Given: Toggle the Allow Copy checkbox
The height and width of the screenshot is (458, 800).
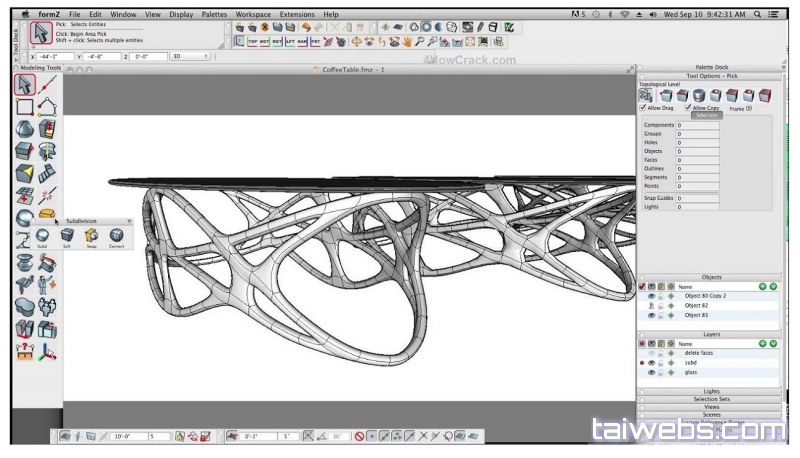Looking at the screenshot, I should (x=689, y=107).
